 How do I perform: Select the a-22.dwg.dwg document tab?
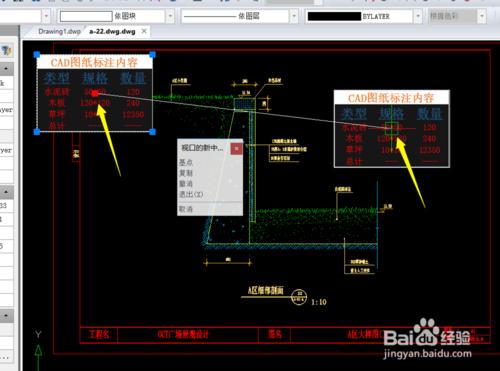point(112,32)
